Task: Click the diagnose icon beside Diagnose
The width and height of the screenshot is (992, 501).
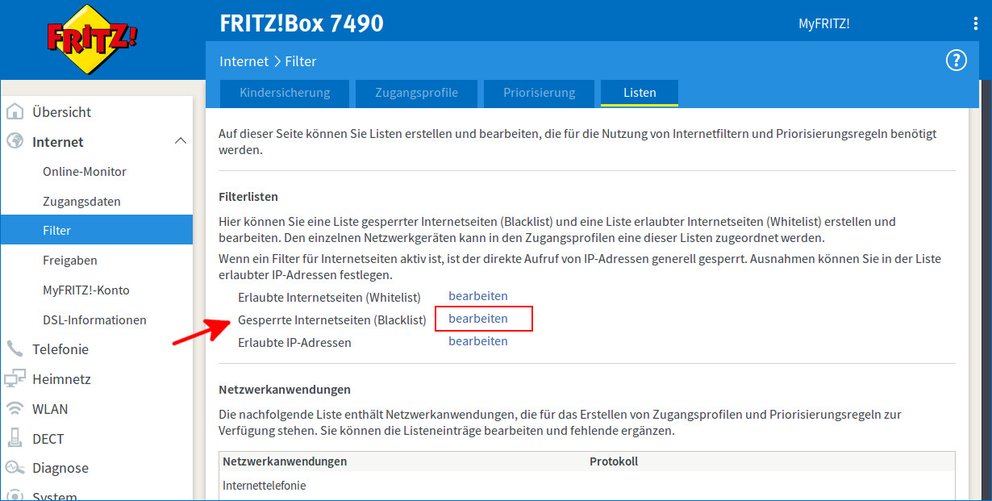Action: click(x=15, y=468)
